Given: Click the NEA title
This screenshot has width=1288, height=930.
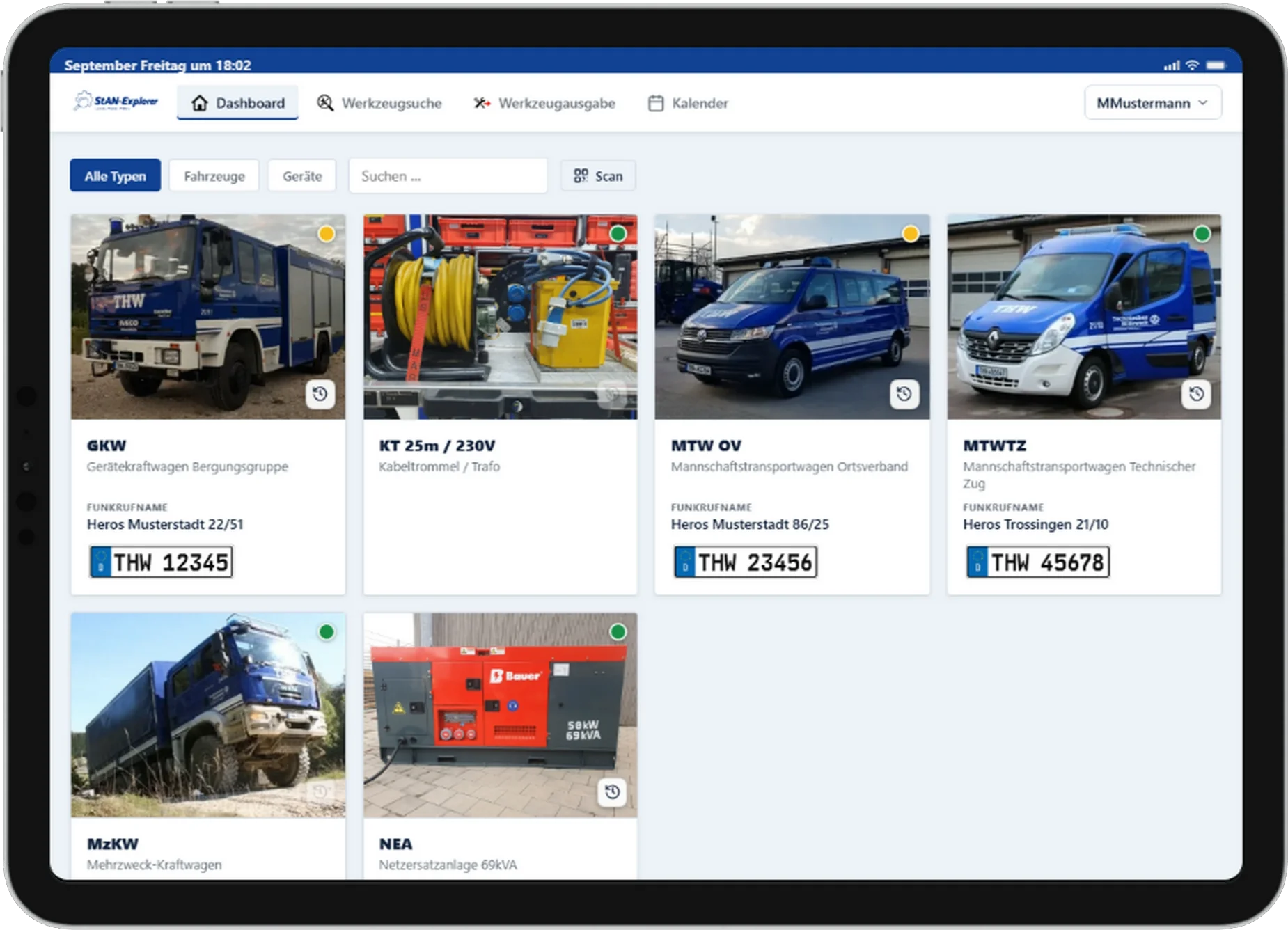Looking at the screenshot, I should point(395,844).
